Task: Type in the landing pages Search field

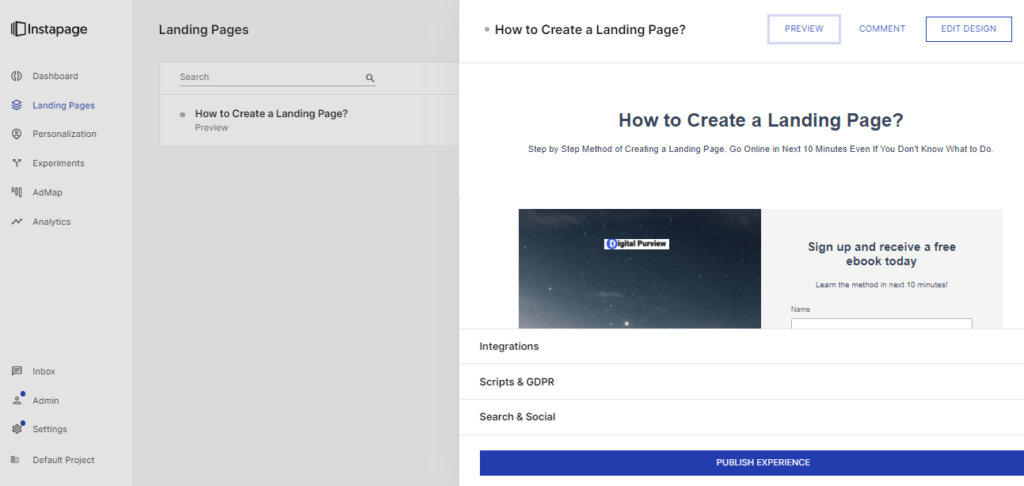Action: click(x=270, y=77)
